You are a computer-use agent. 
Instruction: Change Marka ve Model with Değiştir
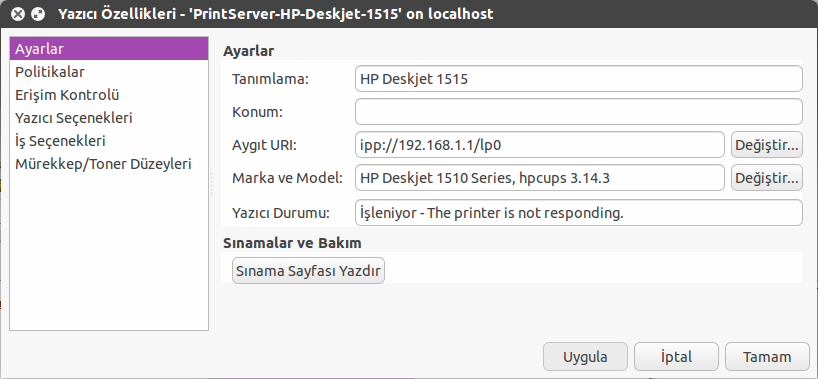click(767, 178)
